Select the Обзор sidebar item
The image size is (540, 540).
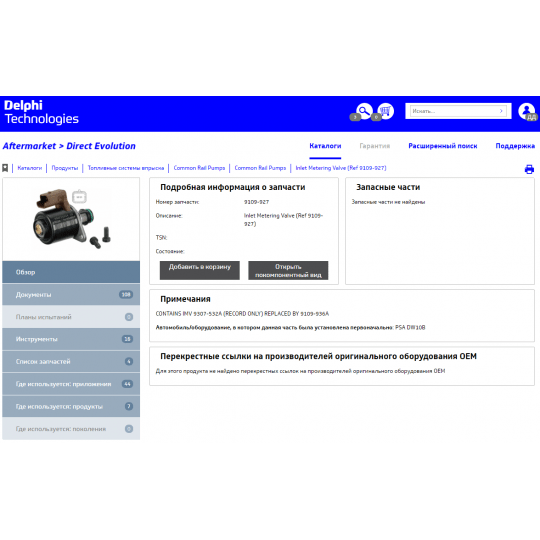pos(71,272)
